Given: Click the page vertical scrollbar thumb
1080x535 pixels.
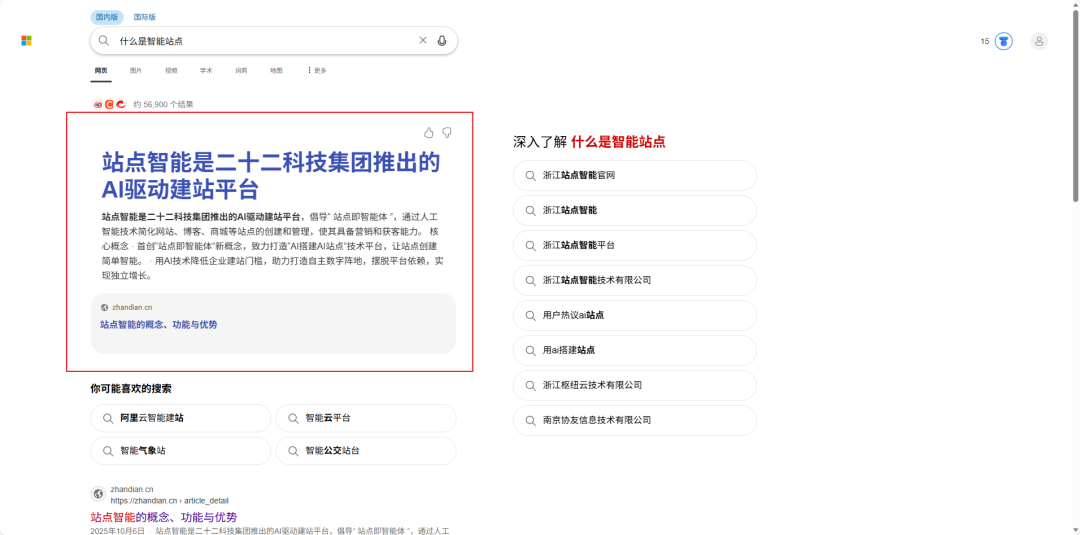Looking at the screenshot, I should (1075, 105).
